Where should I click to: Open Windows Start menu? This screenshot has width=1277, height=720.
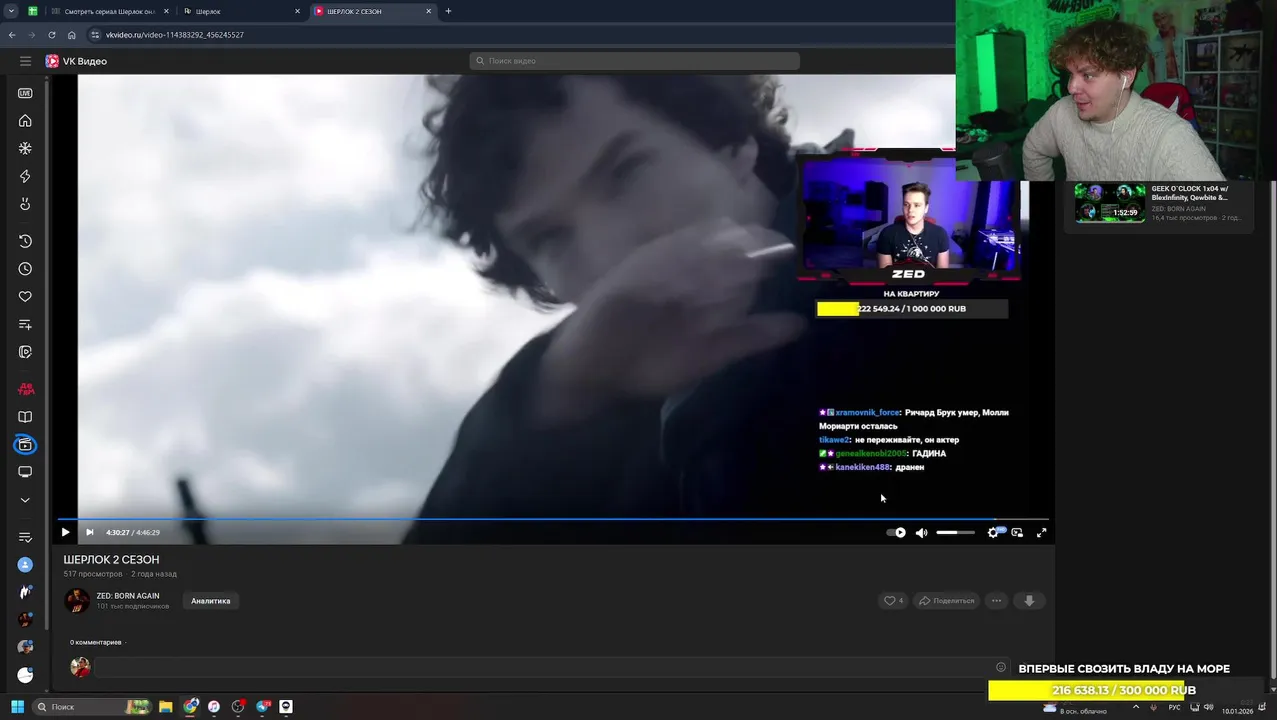pyautogui.click(x=18, y=707)
